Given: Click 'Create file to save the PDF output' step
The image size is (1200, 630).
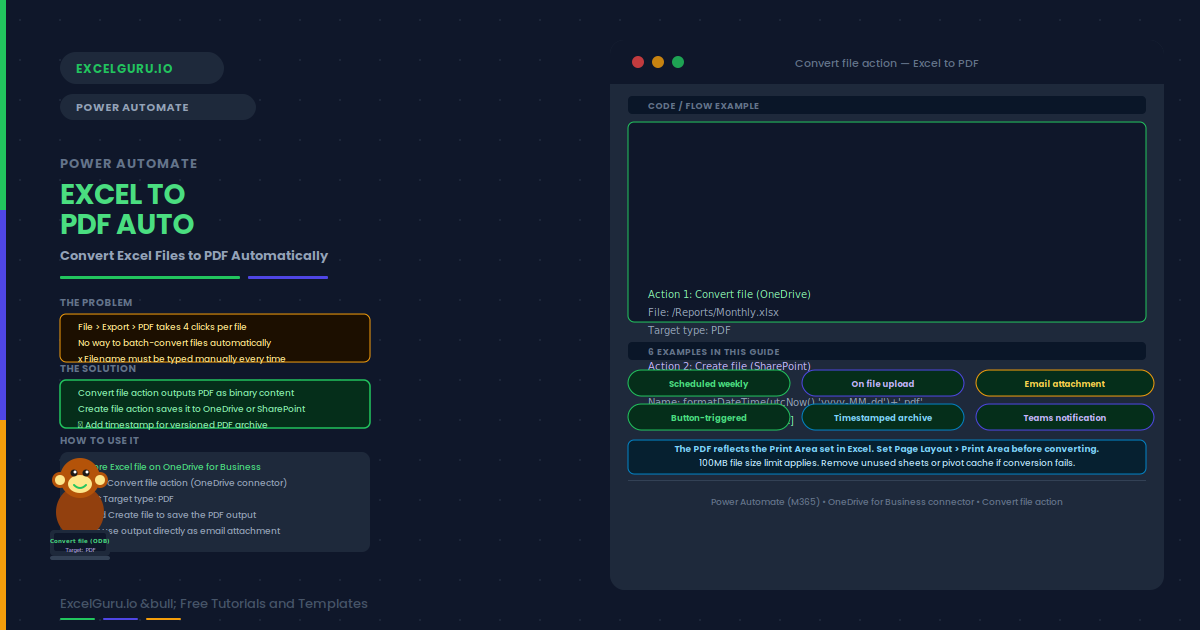Looking at the screenshot, I should pyautogui.click(x=181, y=514).
